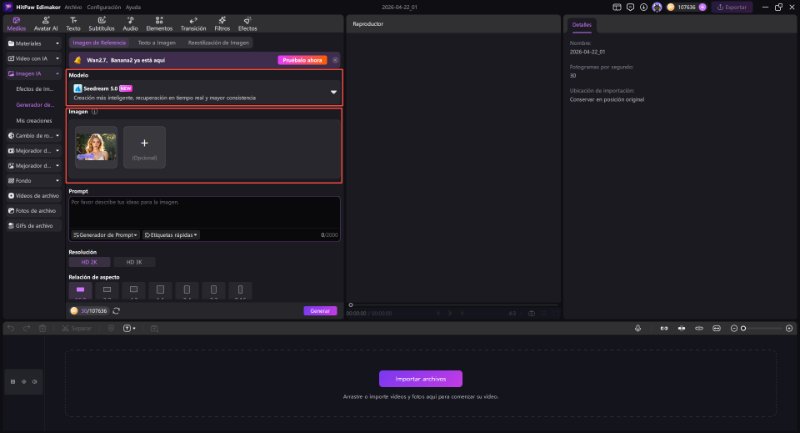800x433 pixels.
Task: Click the optional add image plus box
Action: [145, 146]
